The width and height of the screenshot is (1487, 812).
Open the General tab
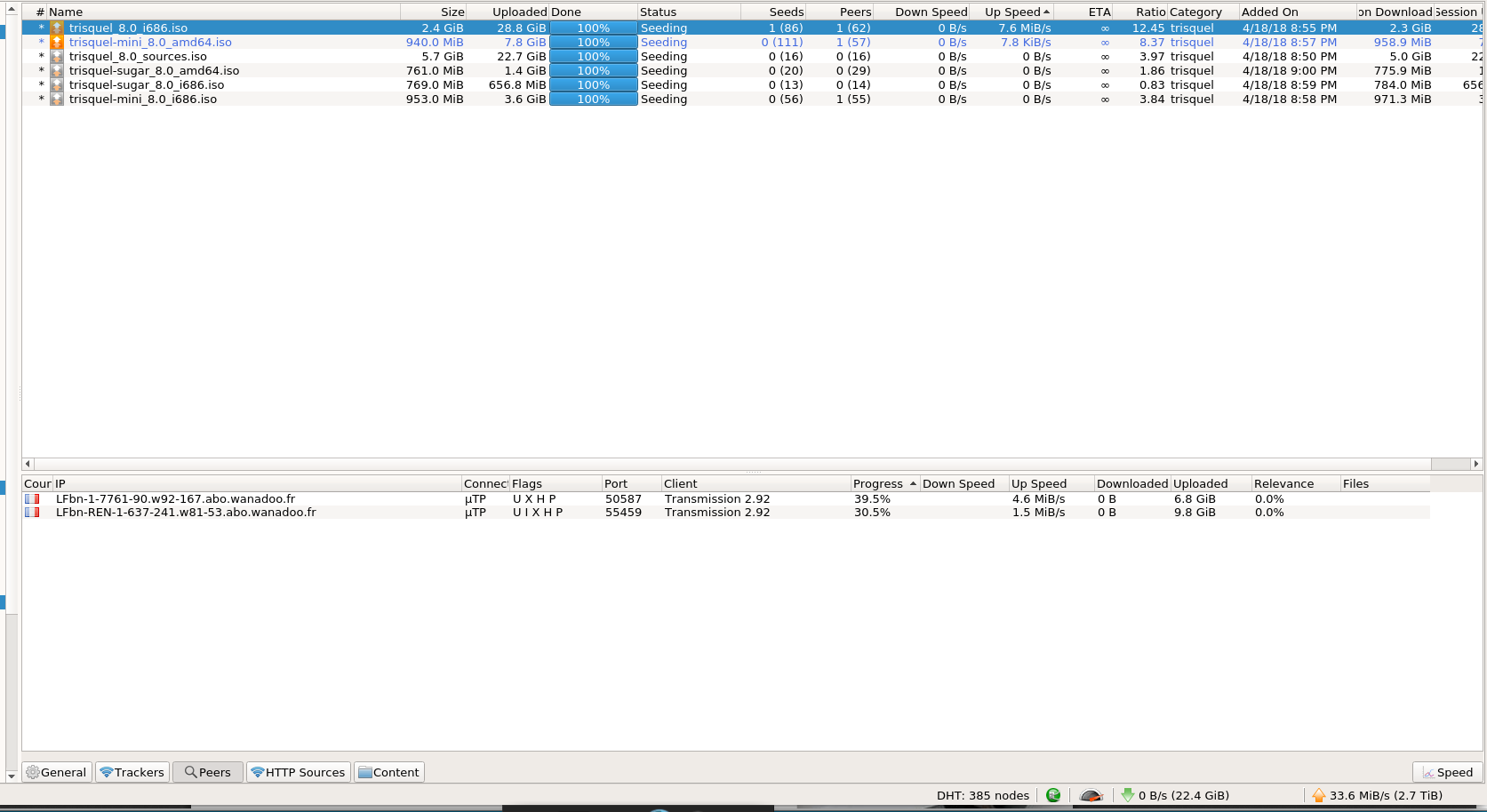coord(57,771)
